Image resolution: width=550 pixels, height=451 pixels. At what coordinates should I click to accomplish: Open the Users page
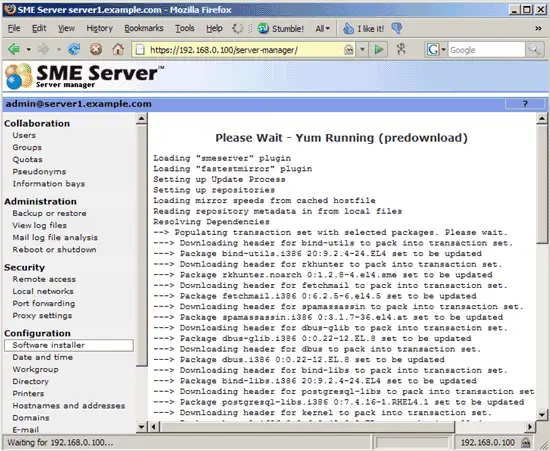pos(24,135)
